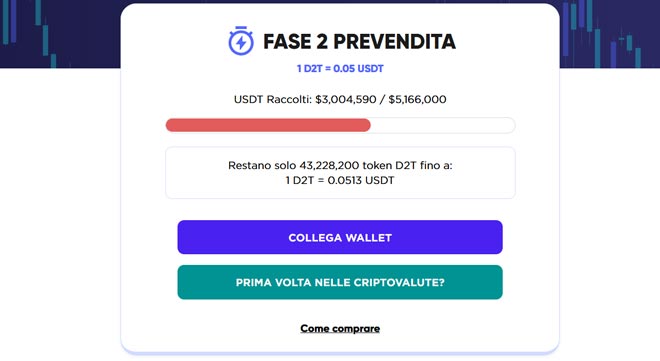Click the 1 D2T = 0.0513 USDT next price
660x361 pixels.
point(340,180)
